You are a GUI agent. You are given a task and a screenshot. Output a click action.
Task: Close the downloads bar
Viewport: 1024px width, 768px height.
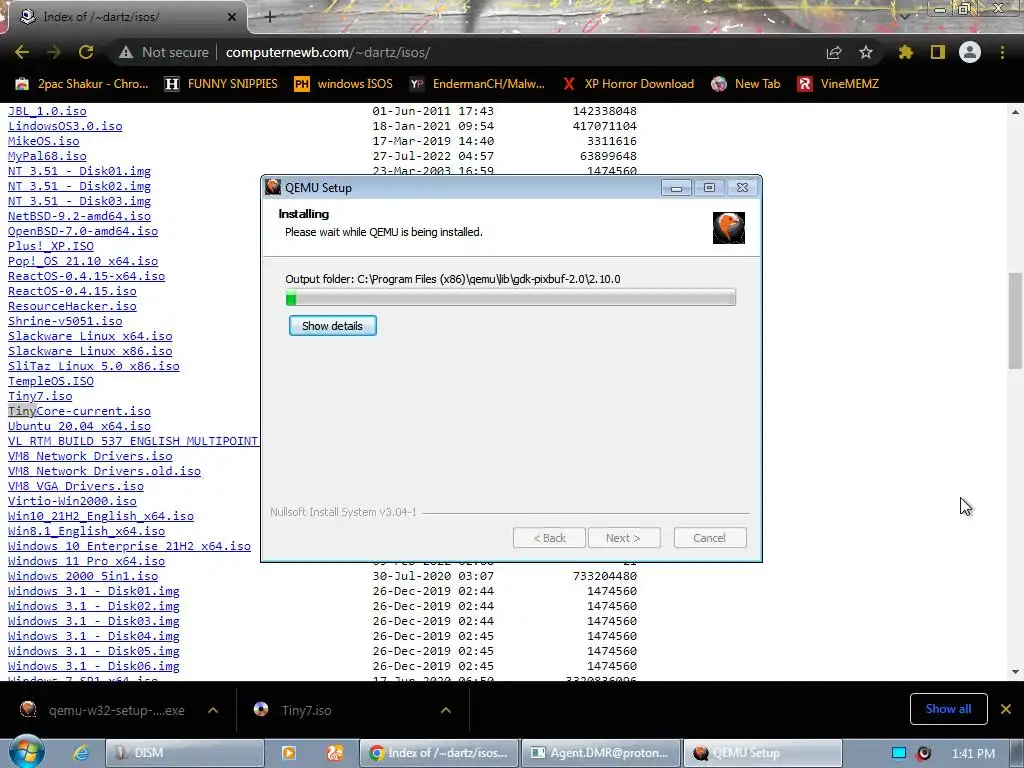click(1006, 709)
